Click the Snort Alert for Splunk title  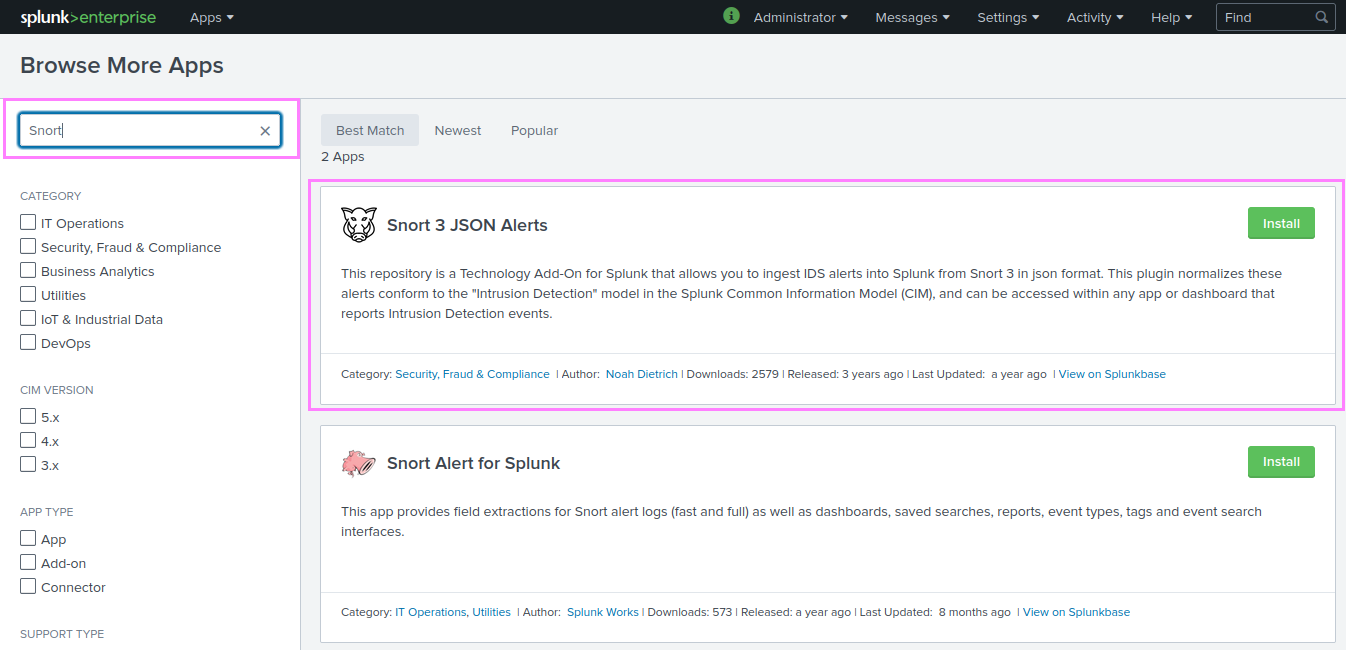click(x=473, y=463)
